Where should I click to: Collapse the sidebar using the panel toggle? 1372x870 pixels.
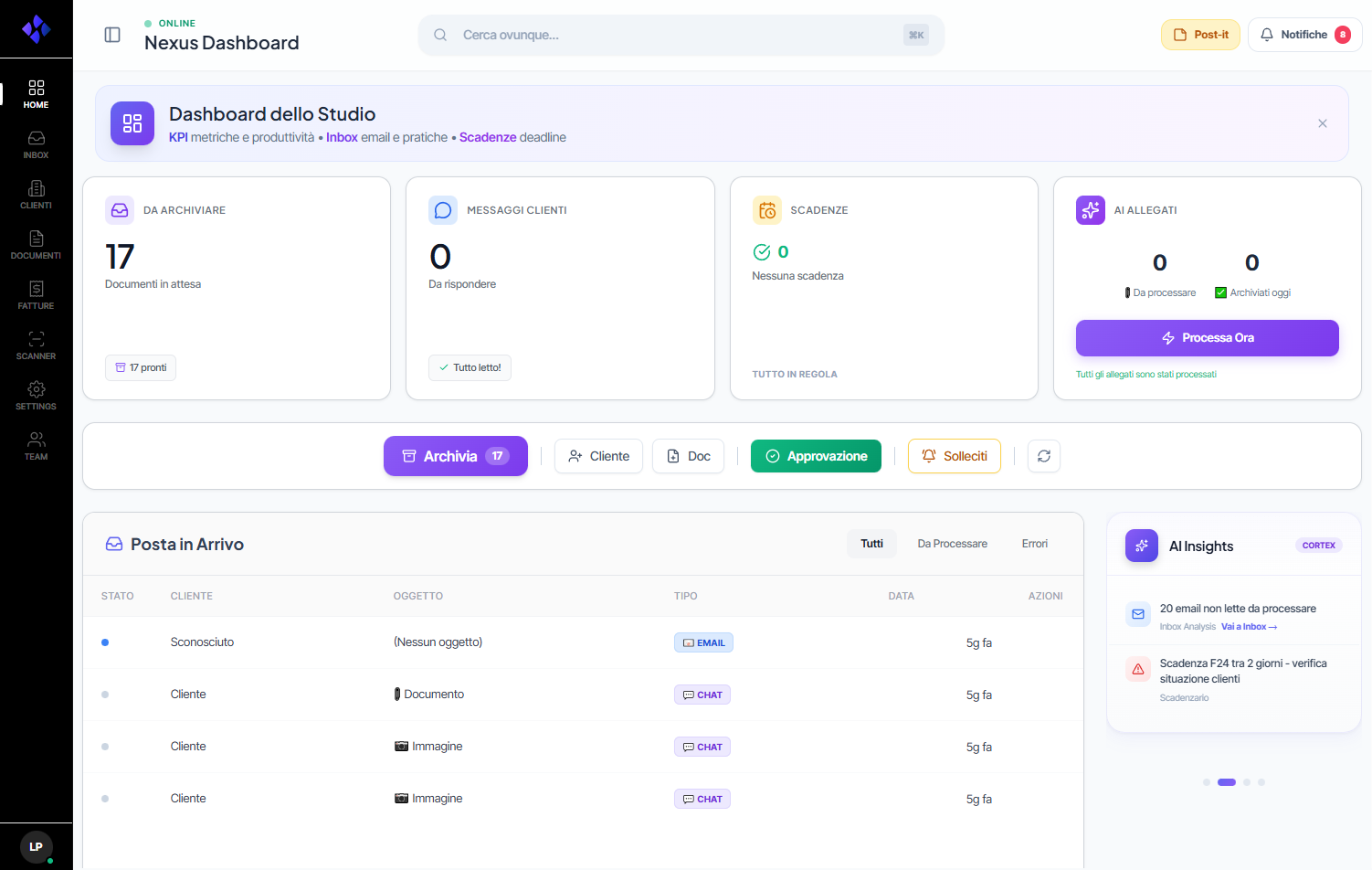(x=111, y=34)
